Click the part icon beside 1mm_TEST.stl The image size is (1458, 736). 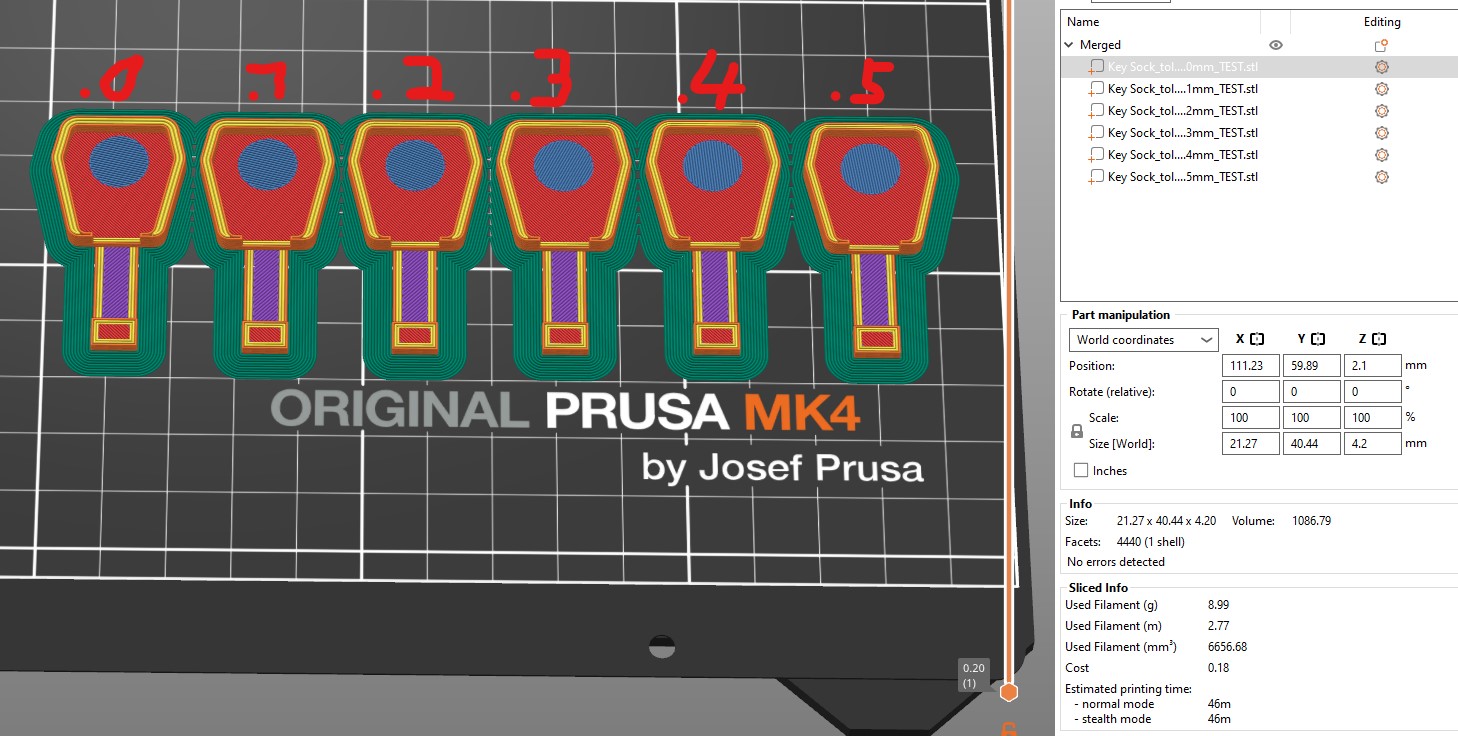click(1097, 89)
